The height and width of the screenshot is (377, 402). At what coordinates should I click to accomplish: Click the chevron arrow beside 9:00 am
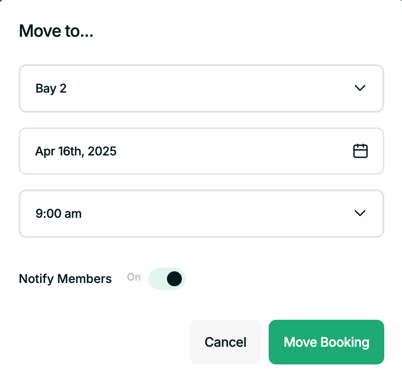[x=360, y=213]
